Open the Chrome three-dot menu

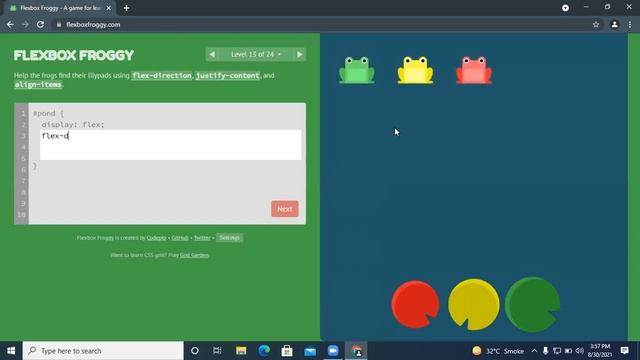tap(630, 24)
